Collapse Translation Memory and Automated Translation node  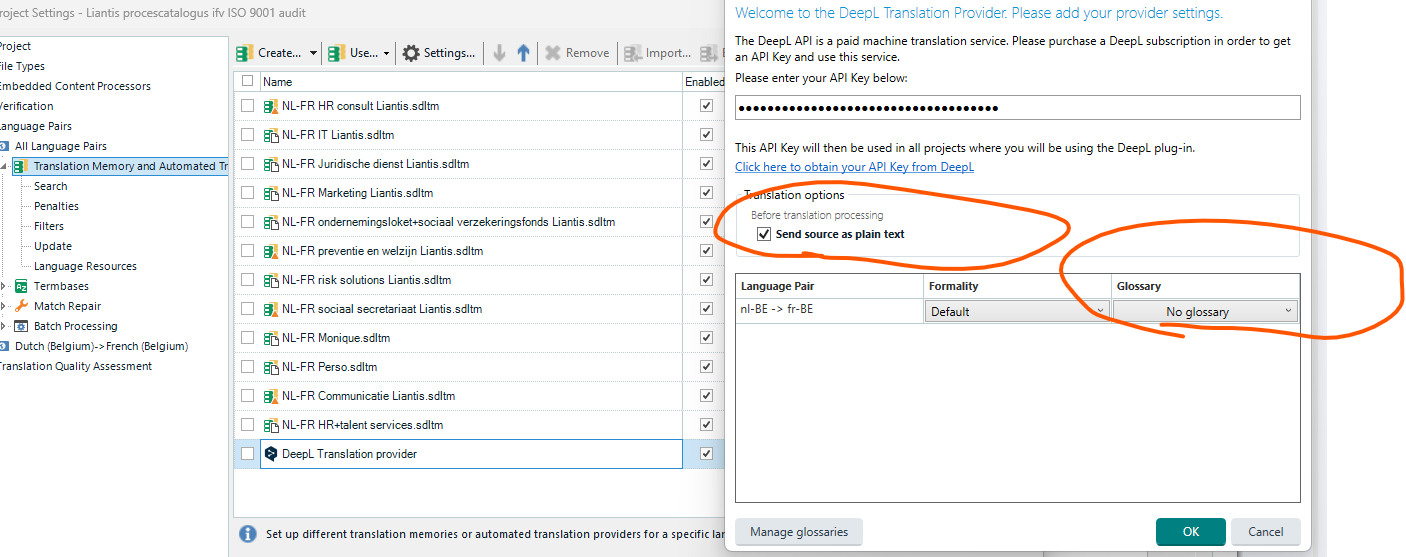click(x=4, y=166)
